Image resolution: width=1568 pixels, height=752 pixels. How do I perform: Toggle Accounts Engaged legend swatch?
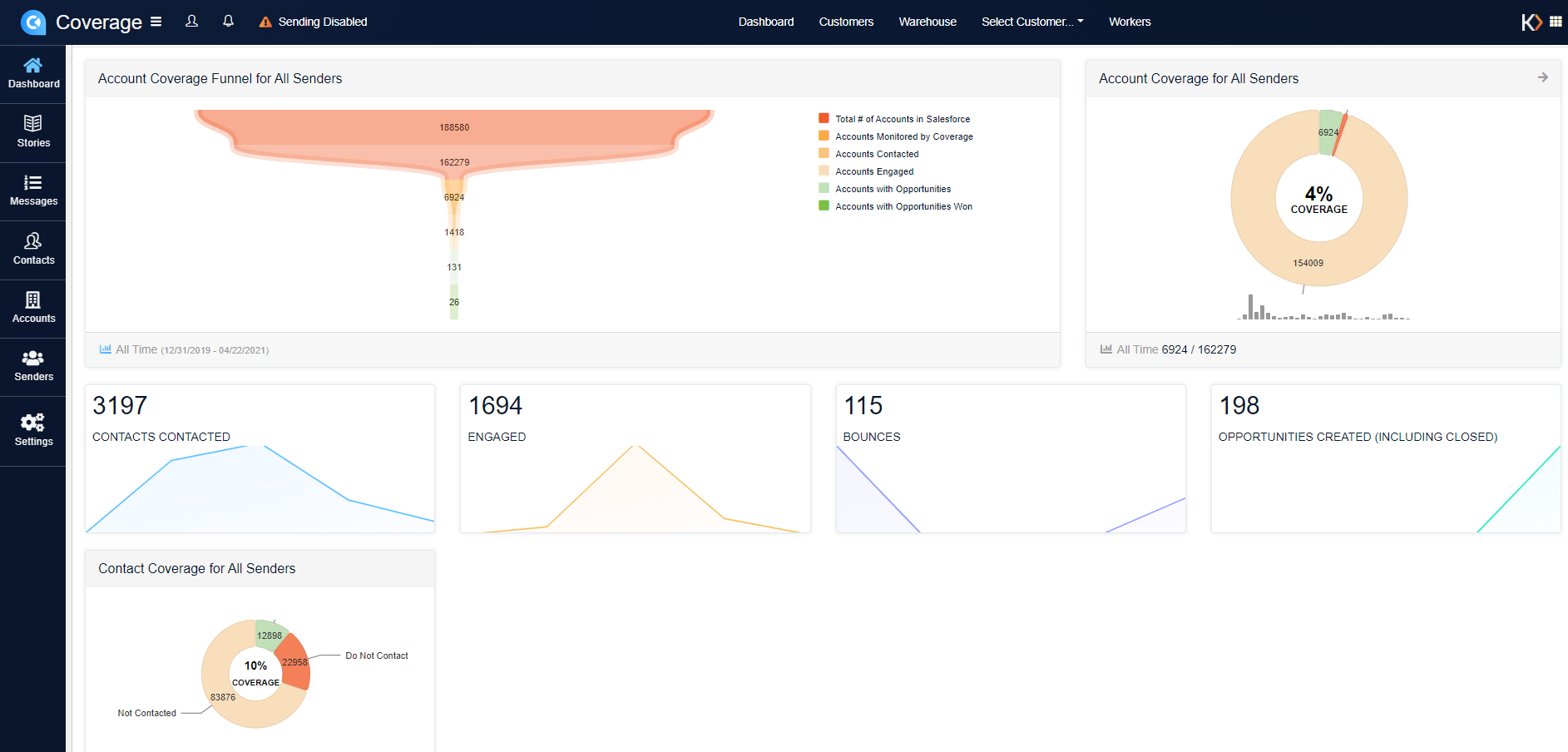coord(824,171)
